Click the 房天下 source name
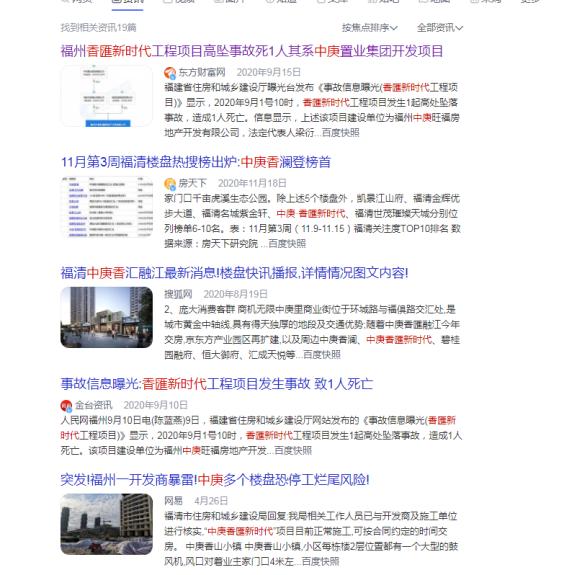Viewport: 564px width, 575px height. tap(193, 183)
